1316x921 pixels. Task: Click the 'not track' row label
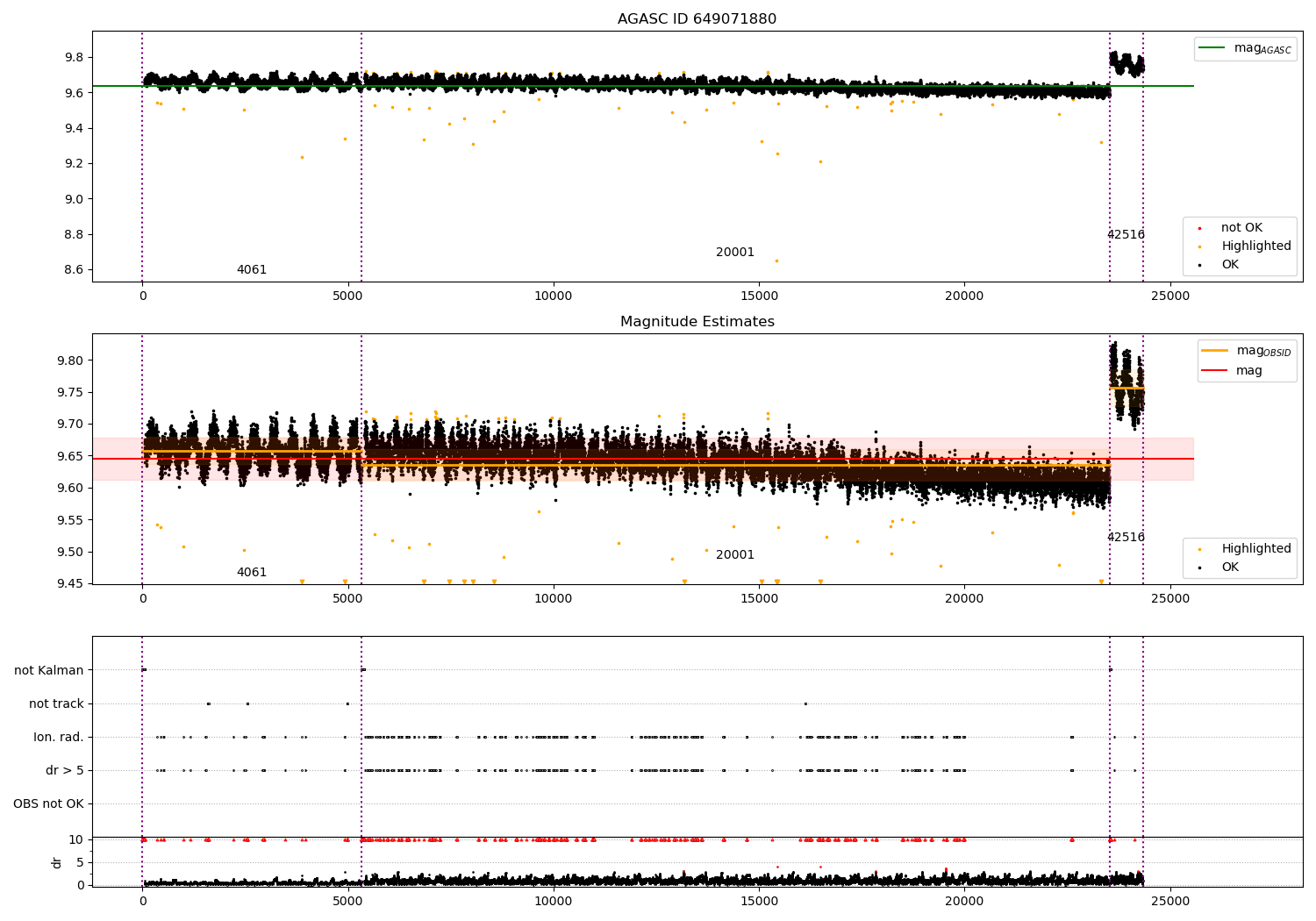coord(56,704)
